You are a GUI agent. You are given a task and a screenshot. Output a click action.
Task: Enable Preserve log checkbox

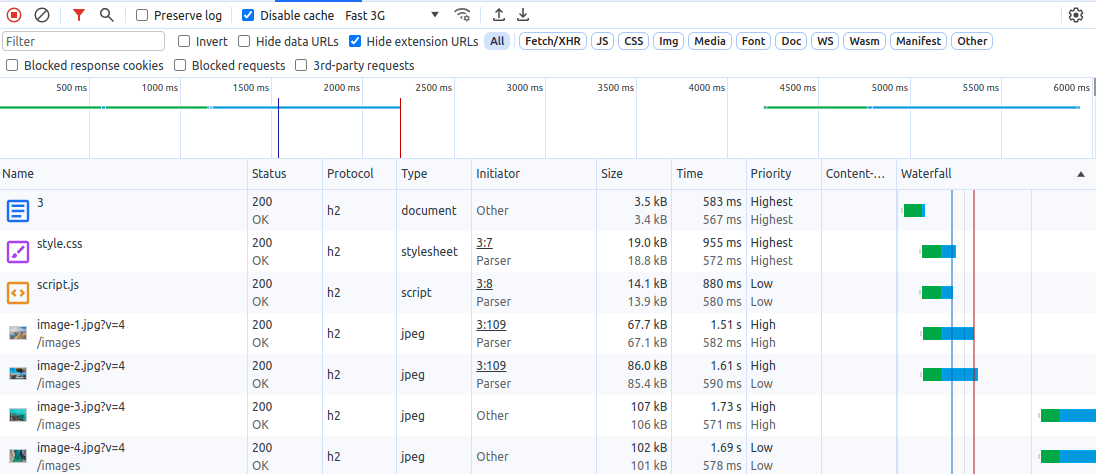tap(142, 15)
